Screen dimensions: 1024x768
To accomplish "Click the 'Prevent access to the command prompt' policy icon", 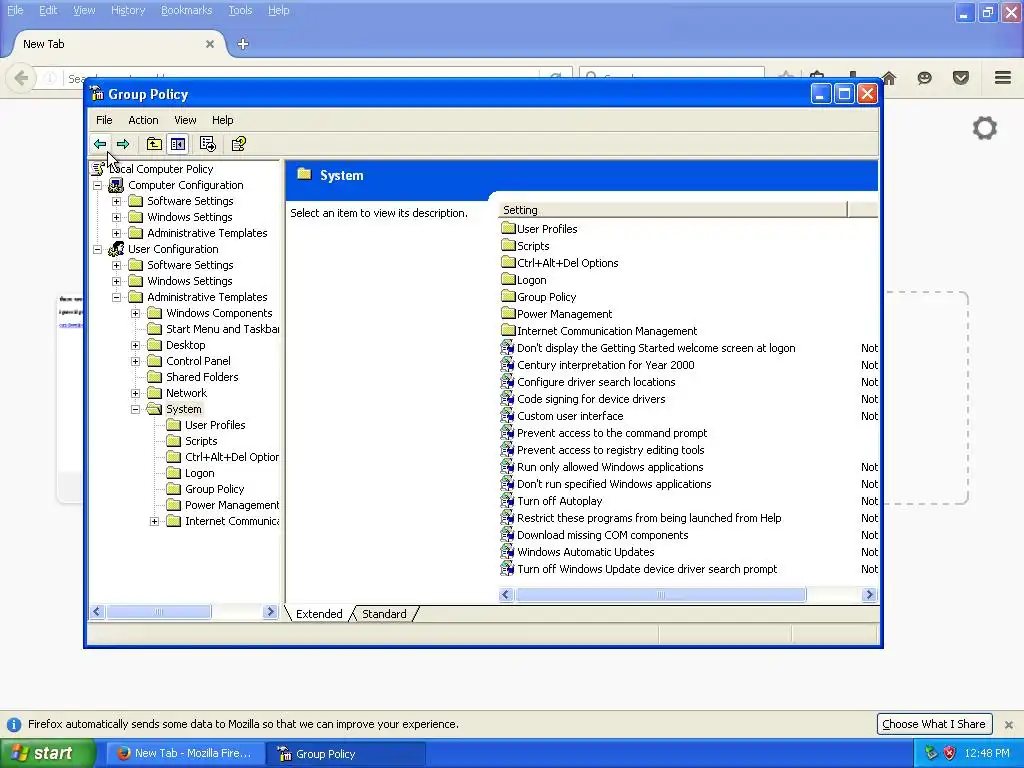I will pyautogui.click(x=507, y=433).
